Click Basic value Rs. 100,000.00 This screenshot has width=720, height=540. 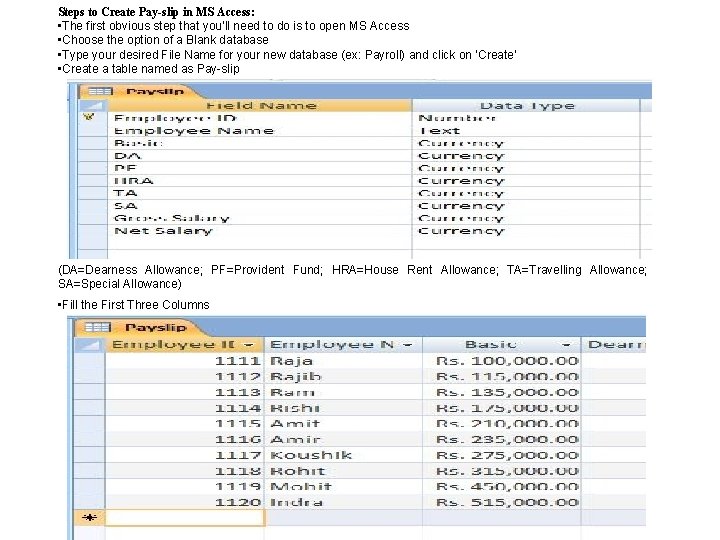tap(501, 360)
